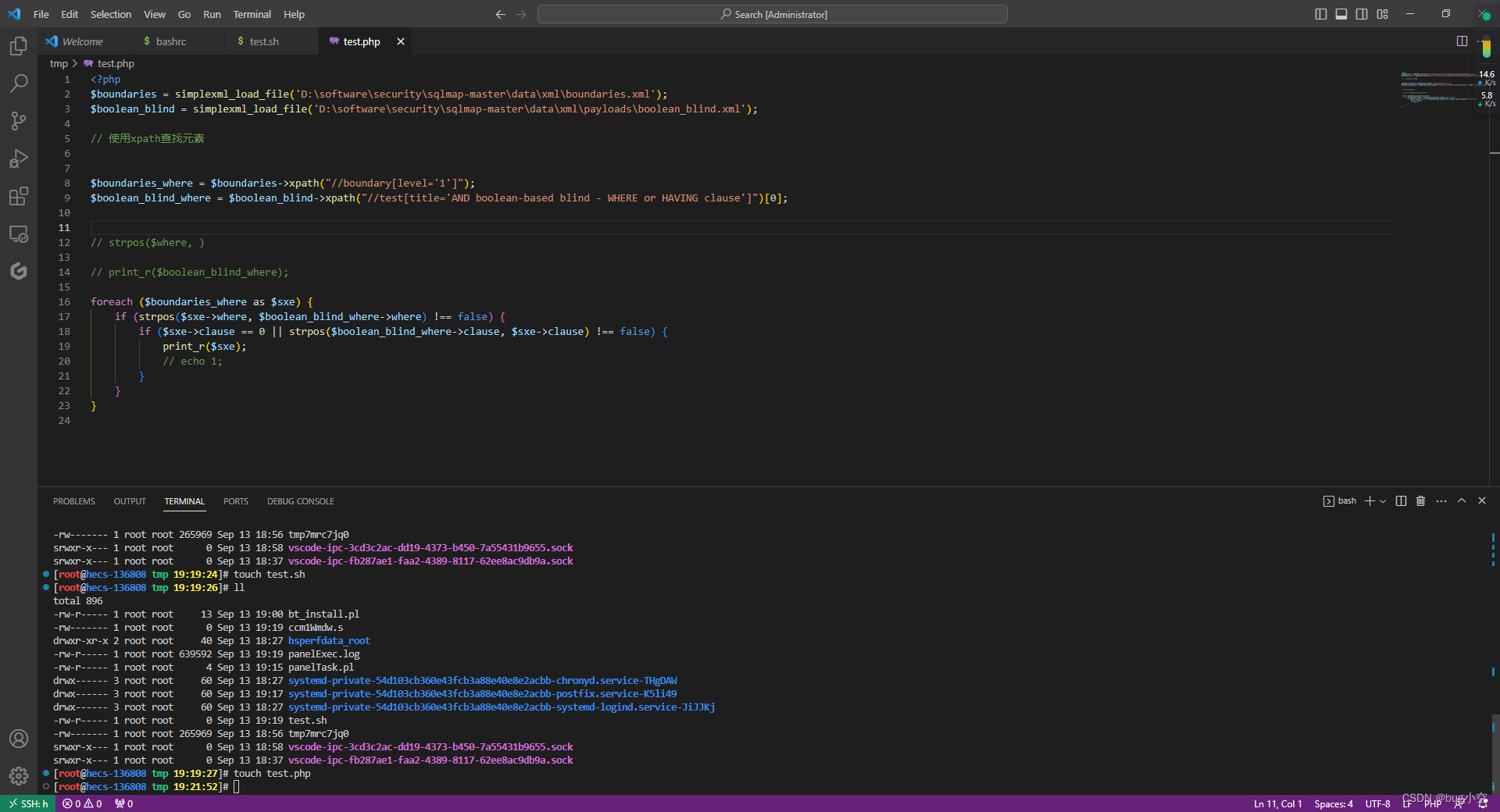
Task: Open the File menu
Action: 41,14
